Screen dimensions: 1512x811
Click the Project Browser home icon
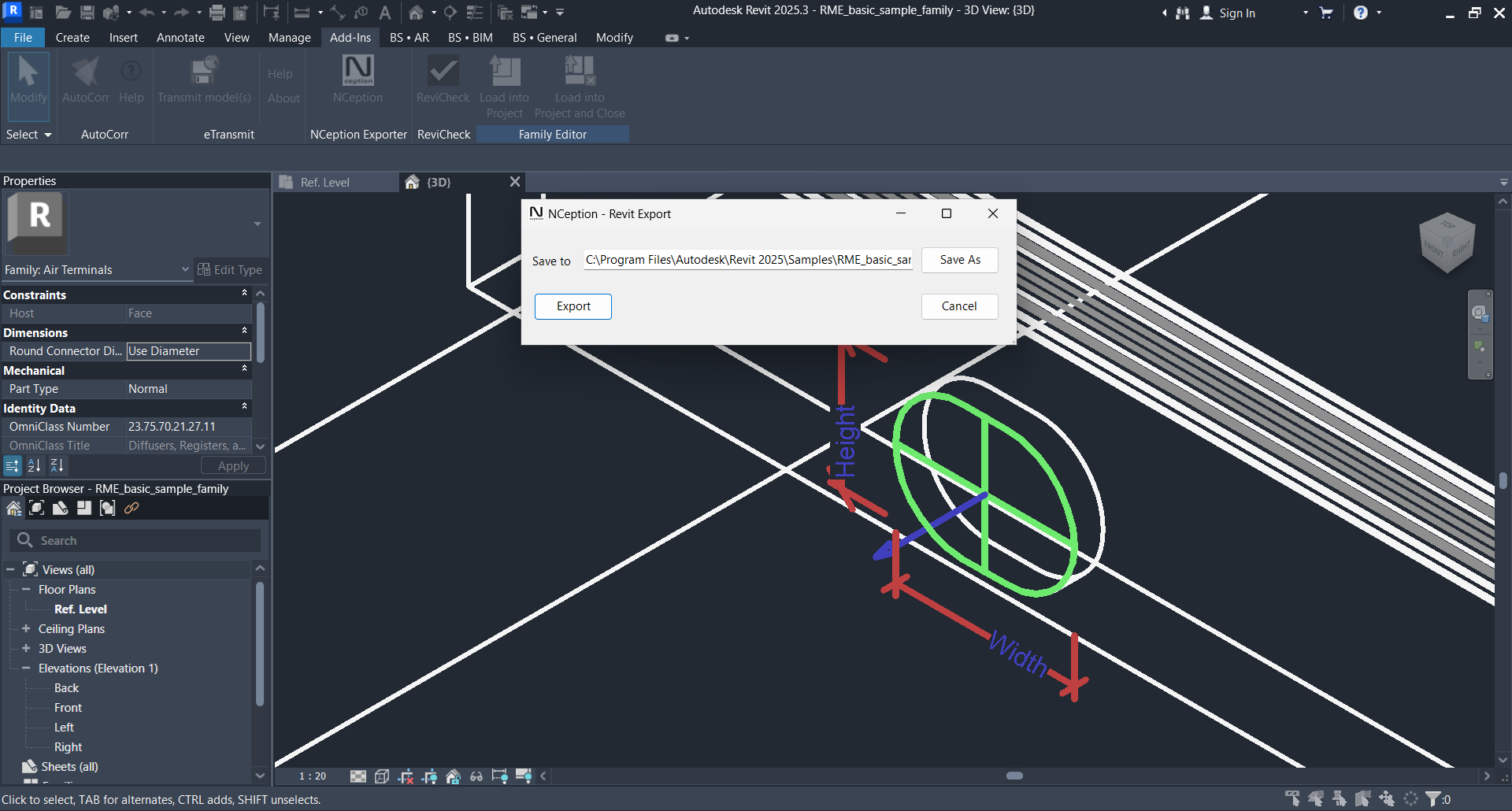coord(13,509)
